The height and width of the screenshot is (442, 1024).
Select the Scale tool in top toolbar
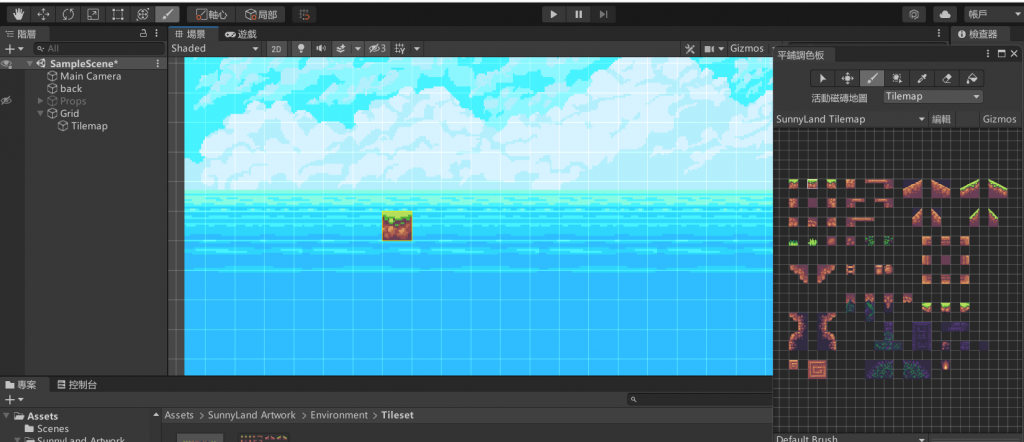[x=93, y=14]
